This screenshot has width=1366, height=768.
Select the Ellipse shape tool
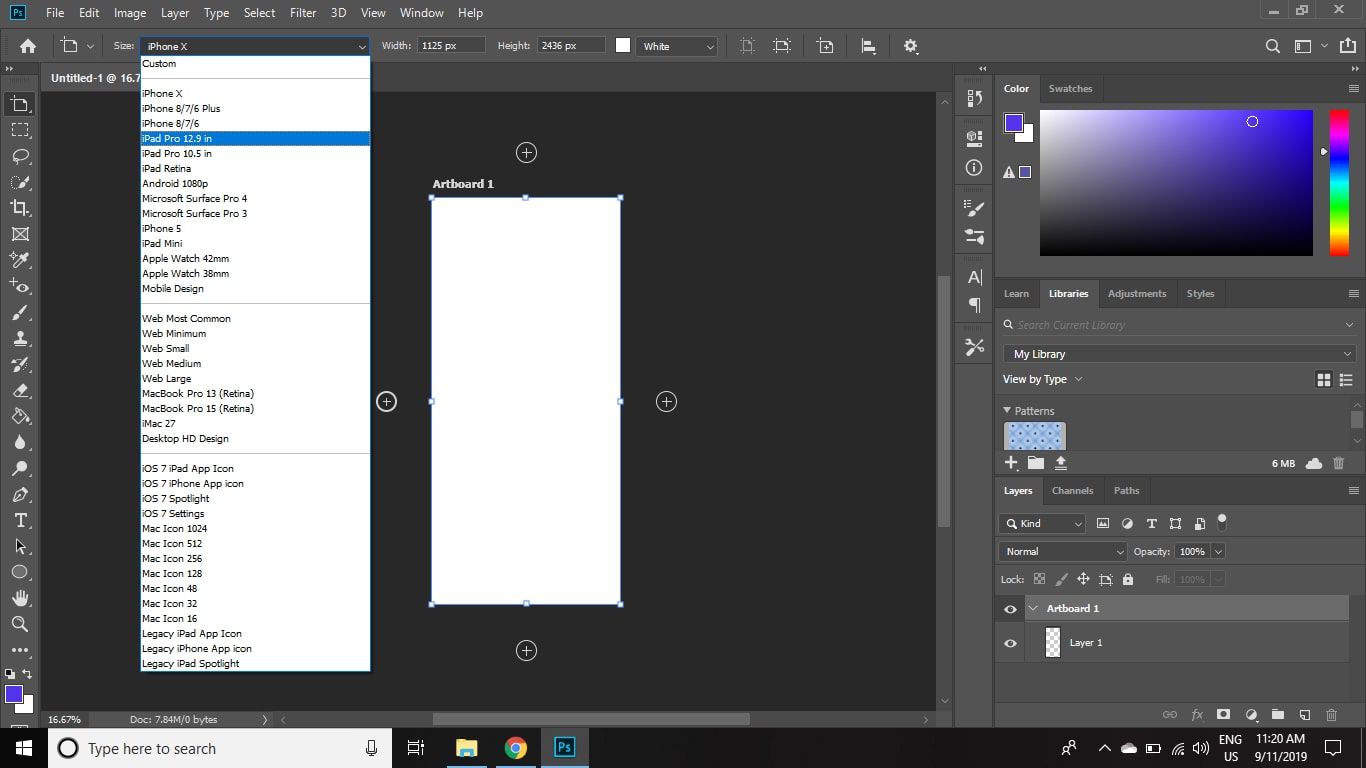(19, 572)
